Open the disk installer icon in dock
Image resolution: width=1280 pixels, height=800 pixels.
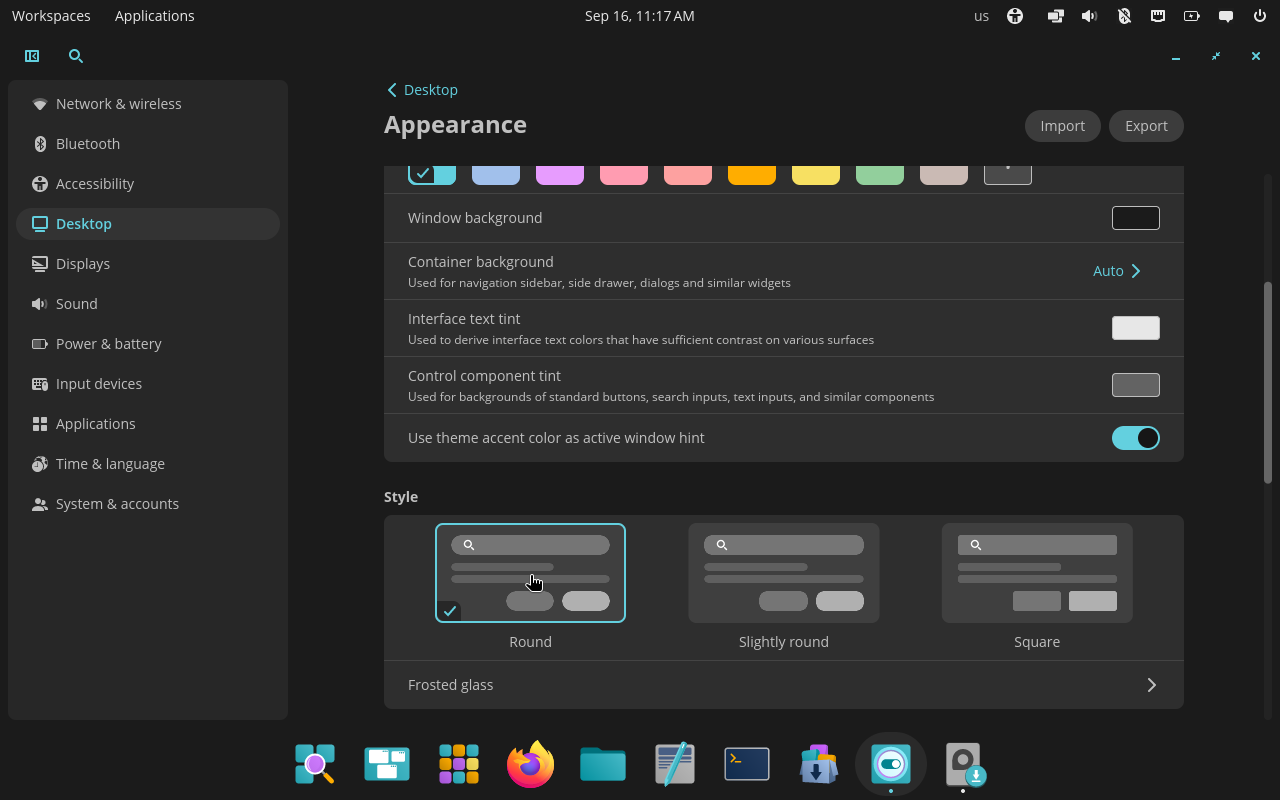[x=965, y=764]
